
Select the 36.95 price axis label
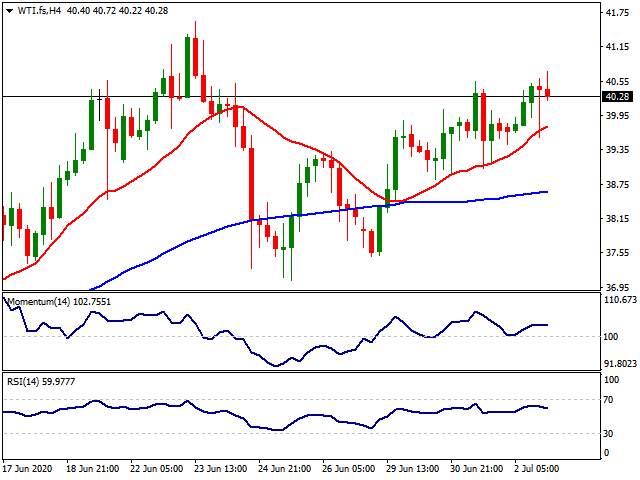click(618, 287)
